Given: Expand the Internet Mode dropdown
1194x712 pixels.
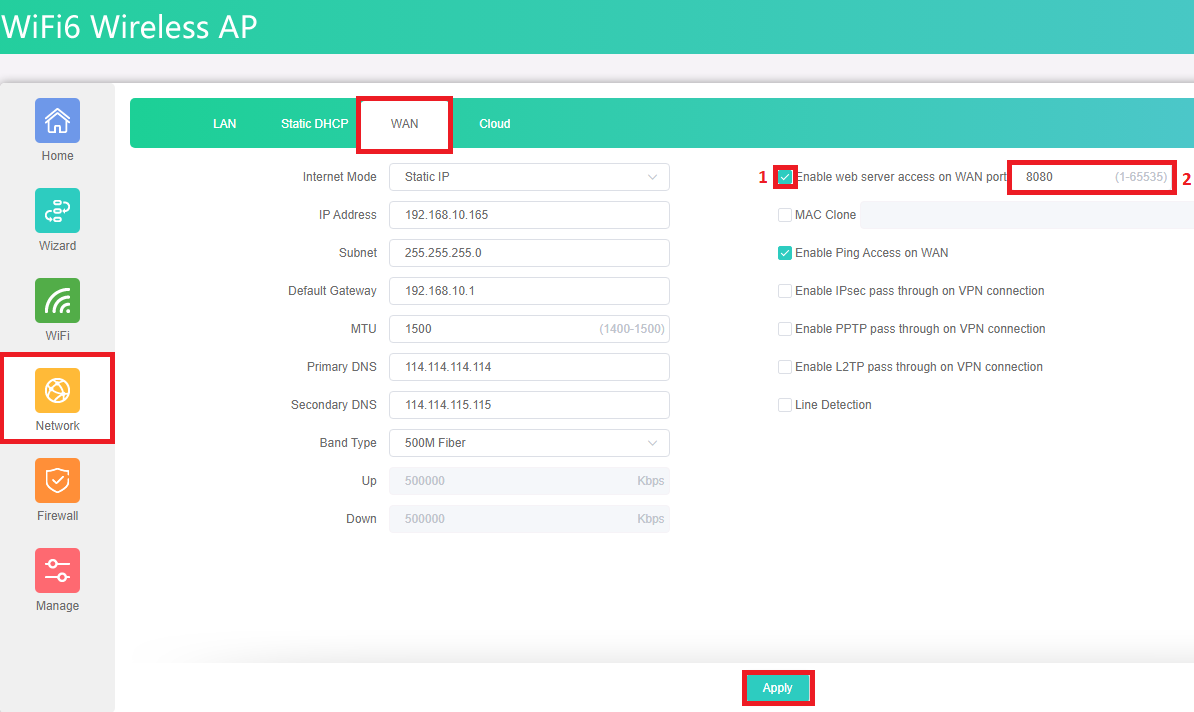Looking at the screenshot, I should pos(529,177).
